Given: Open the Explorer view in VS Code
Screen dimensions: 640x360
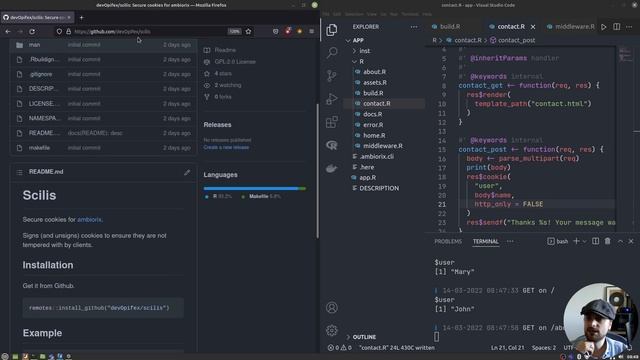Looking at the screenshot, I should pos(331,30).
